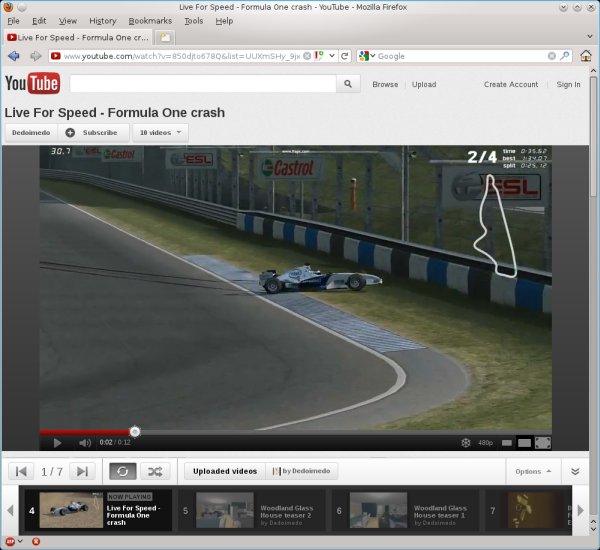Open the Bookmarks menu

point(150,20)
